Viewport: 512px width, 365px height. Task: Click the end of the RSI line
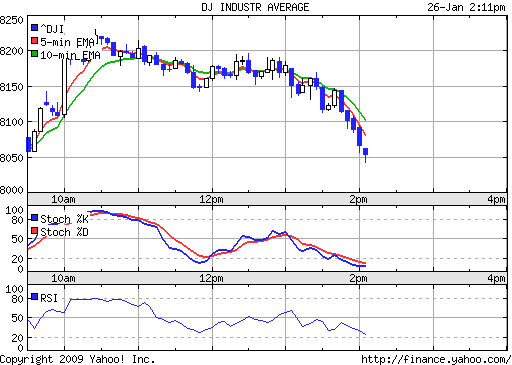(x=365, y=334)
